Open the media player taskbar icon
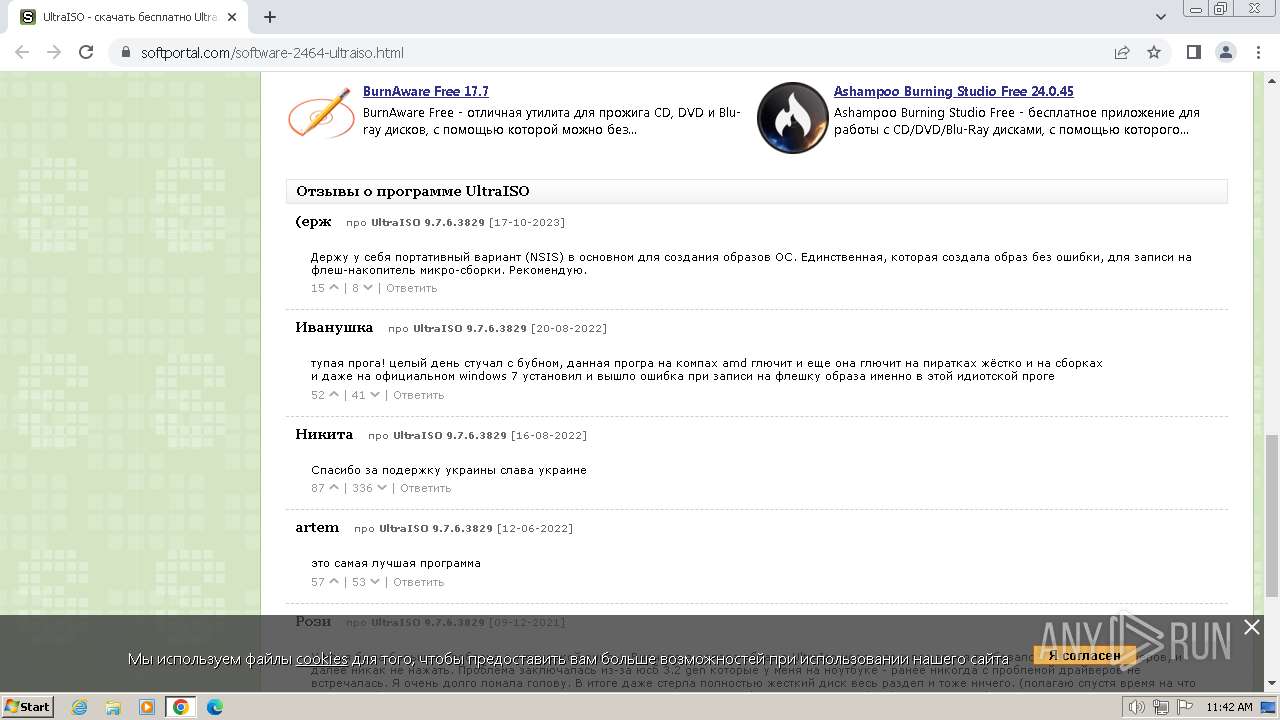Viewport: 1280px width, 720px height. [147, 707]
